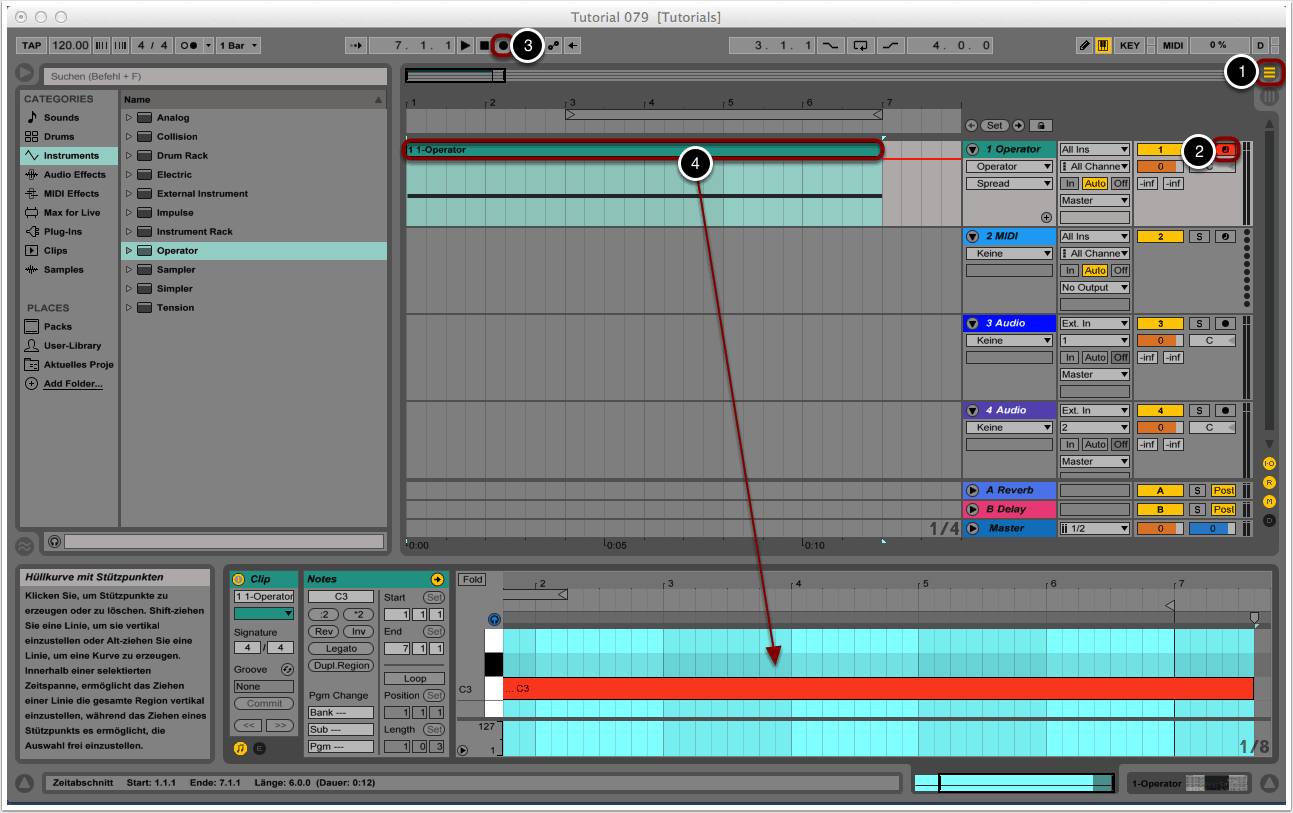
Task: Click the Arrangement view selector icon
Action: [1270, 72]
